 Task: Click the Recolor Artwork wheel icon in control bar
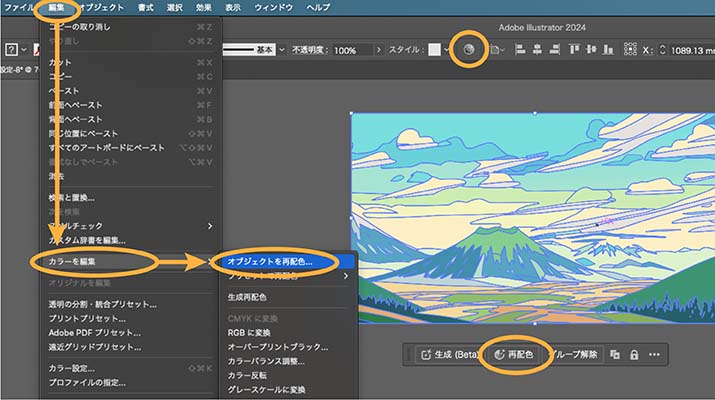click(x=469, y=49)
